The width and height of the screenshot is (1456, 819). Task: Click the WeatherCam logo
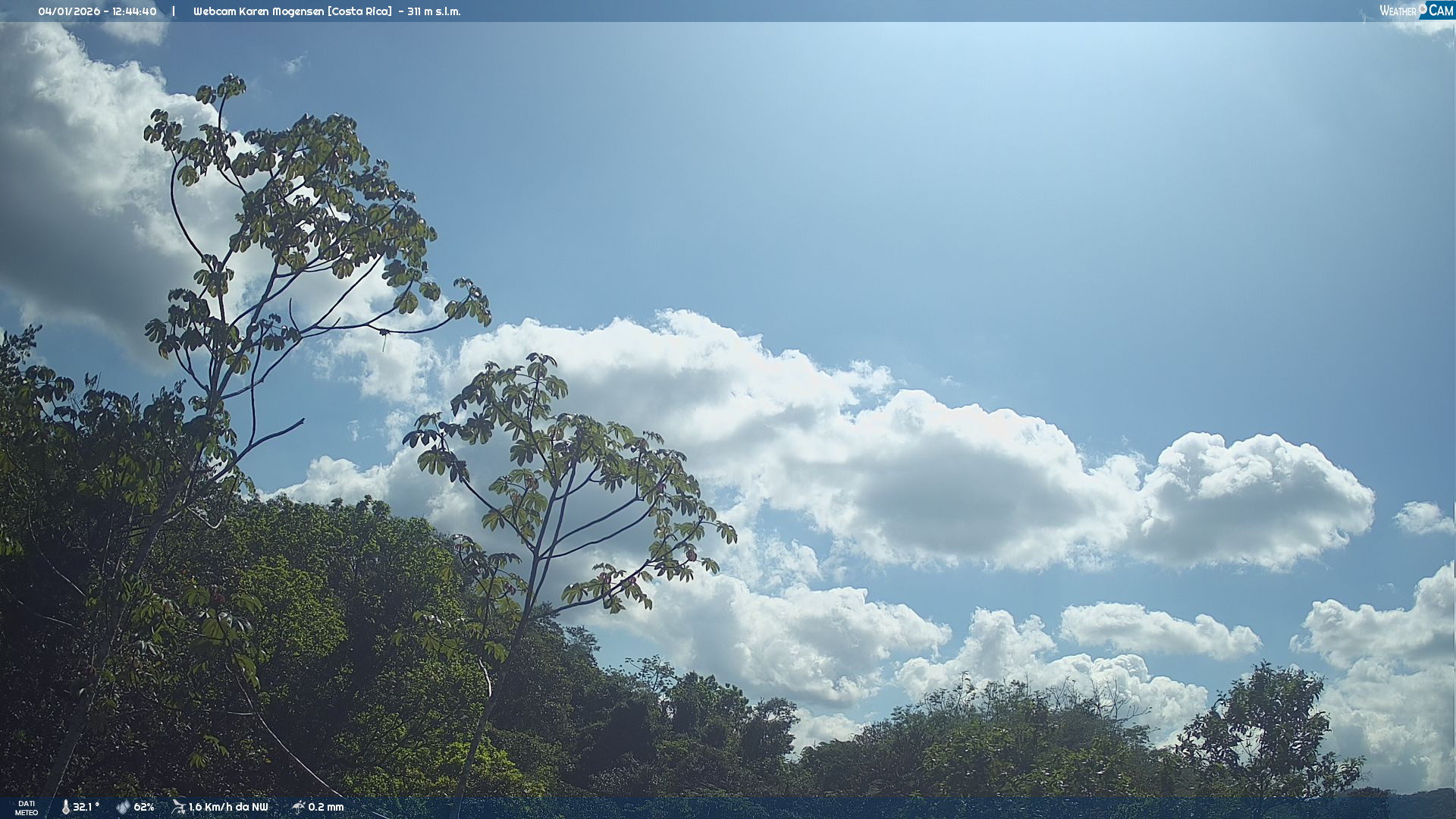pyautogui.click(x=1416, y=11)
